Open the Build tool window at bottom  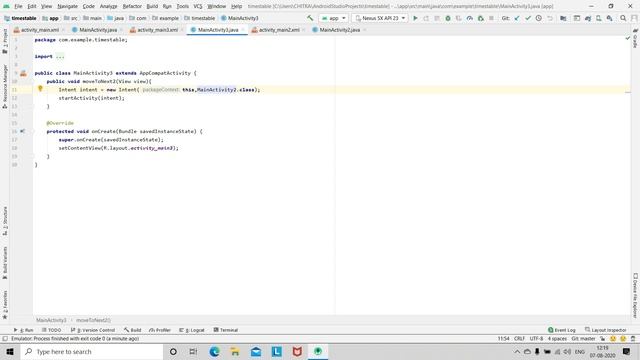[132, 330]
